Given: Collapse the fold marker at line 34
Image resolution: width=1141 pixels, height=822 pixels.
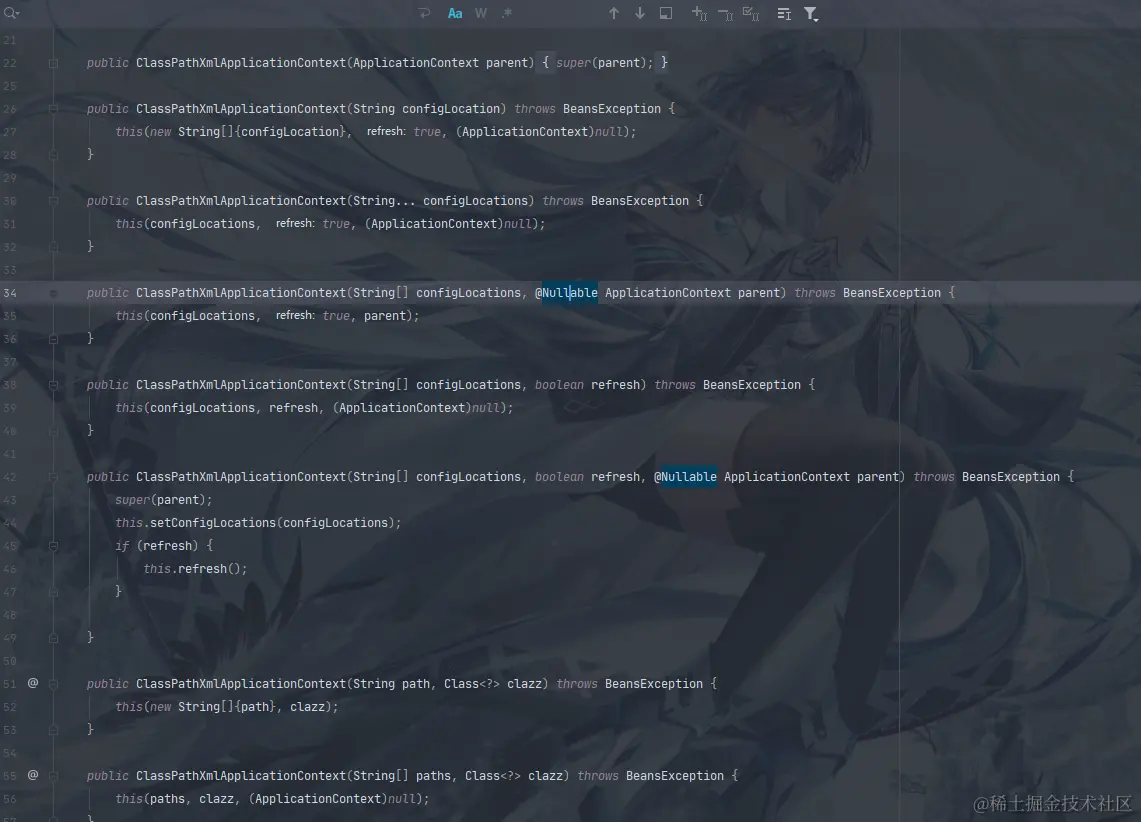Looking at the screenshot, I should pos(53,293).
